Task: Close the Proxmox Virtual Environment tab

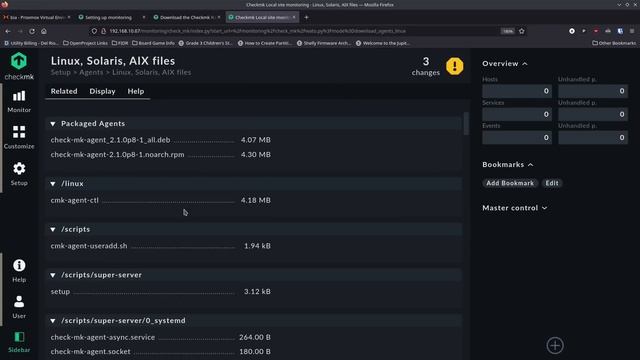Action: pyautogui.click(x=69, y=17)
